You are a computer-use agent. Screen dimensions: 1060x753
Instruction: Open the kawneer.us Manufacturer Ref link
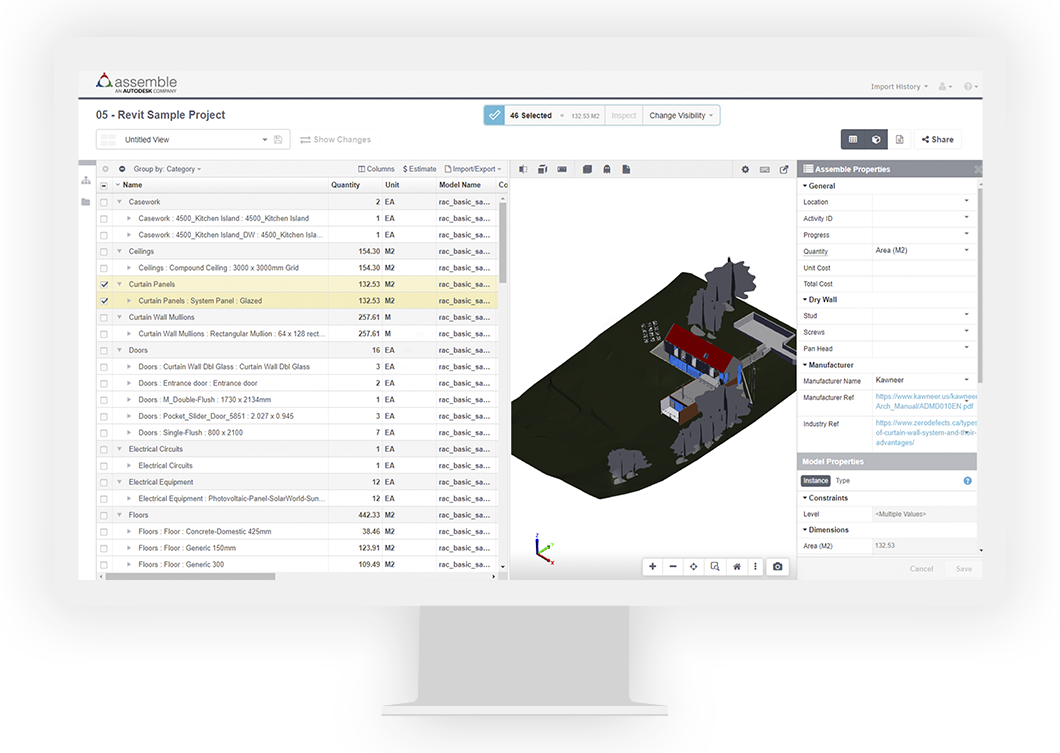[925, 402]
